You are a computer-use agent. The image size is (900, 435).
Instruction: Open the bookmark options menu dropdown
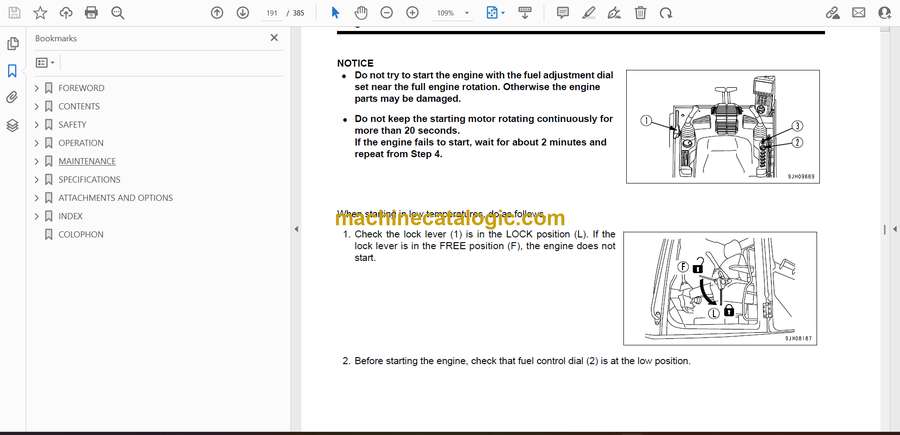(45, 63)
